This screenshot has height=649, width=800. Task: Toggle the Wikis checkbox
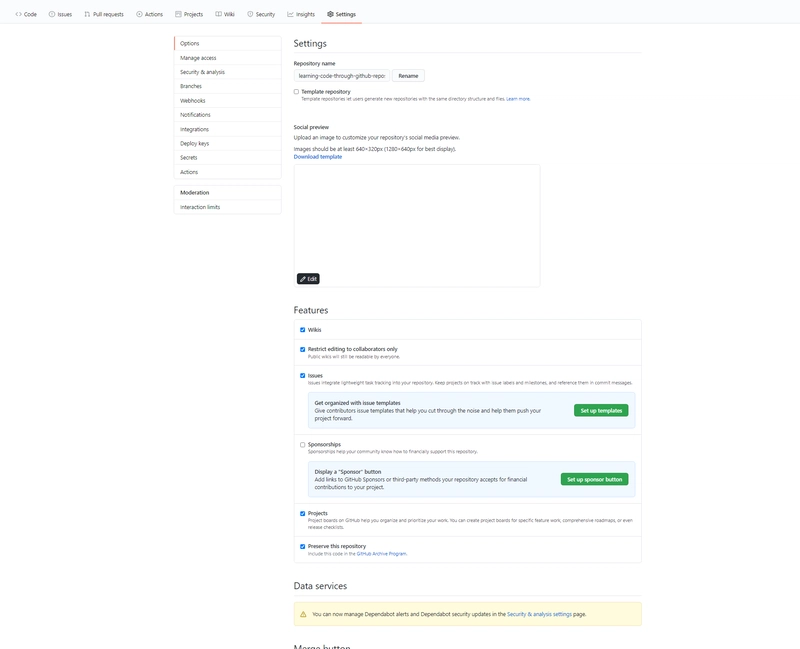[303, 330]
